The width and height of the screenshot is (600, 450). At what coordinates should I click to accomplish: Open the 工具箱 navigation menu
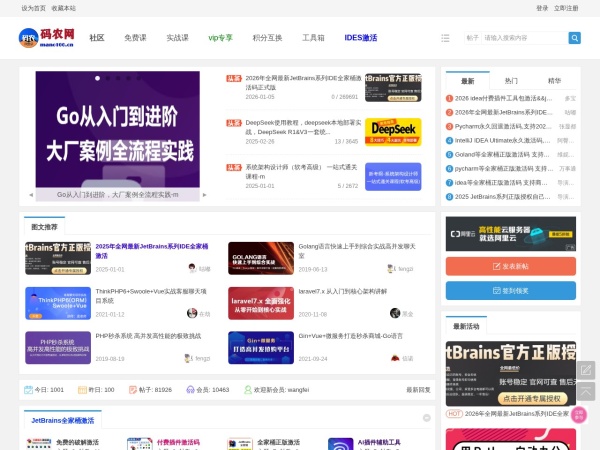click(x=313, y=38)
